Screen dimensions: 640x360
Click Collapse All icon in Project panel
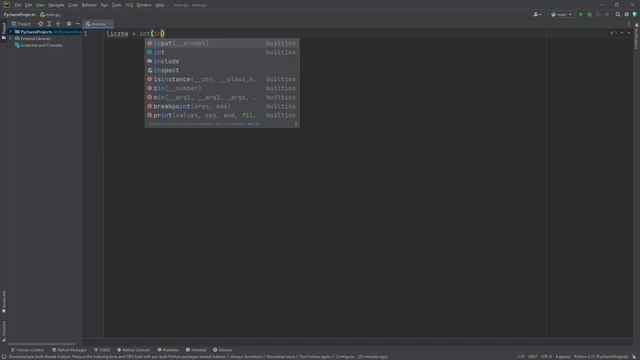(58, 24)
